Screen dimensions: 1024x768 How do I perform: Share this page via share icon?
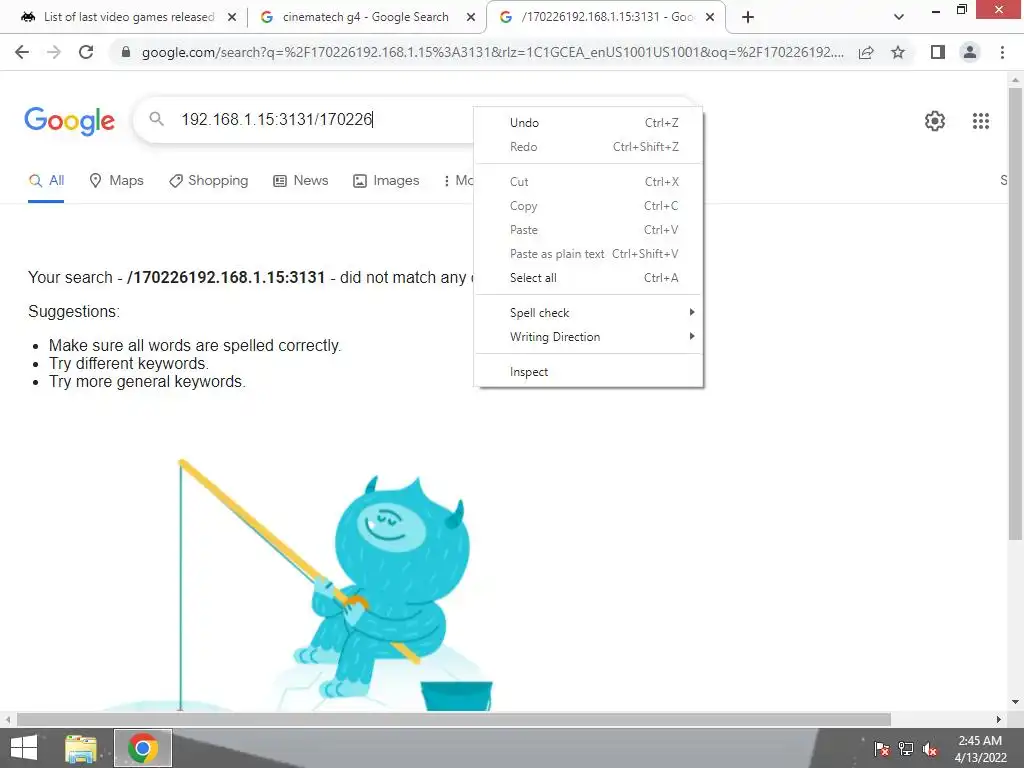pos(866,52)
